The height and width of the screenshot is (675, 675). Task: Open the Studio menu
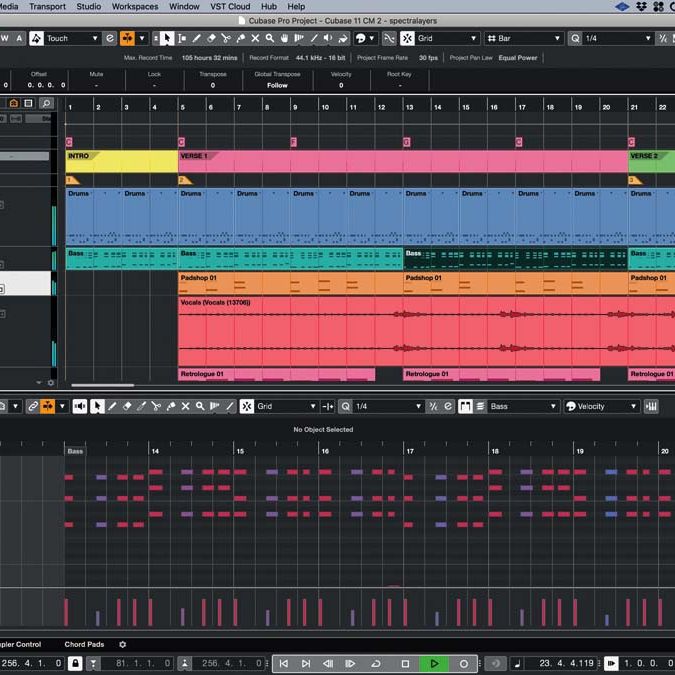pyautogui.click(x=89, y=6)
